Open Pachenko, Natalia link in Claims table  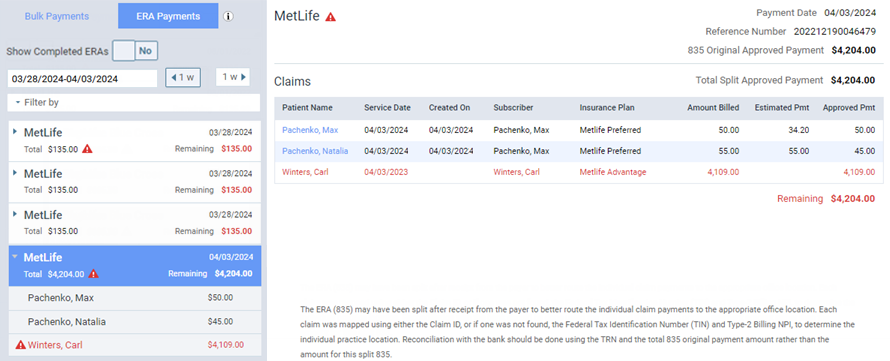(x=315, y=151)
